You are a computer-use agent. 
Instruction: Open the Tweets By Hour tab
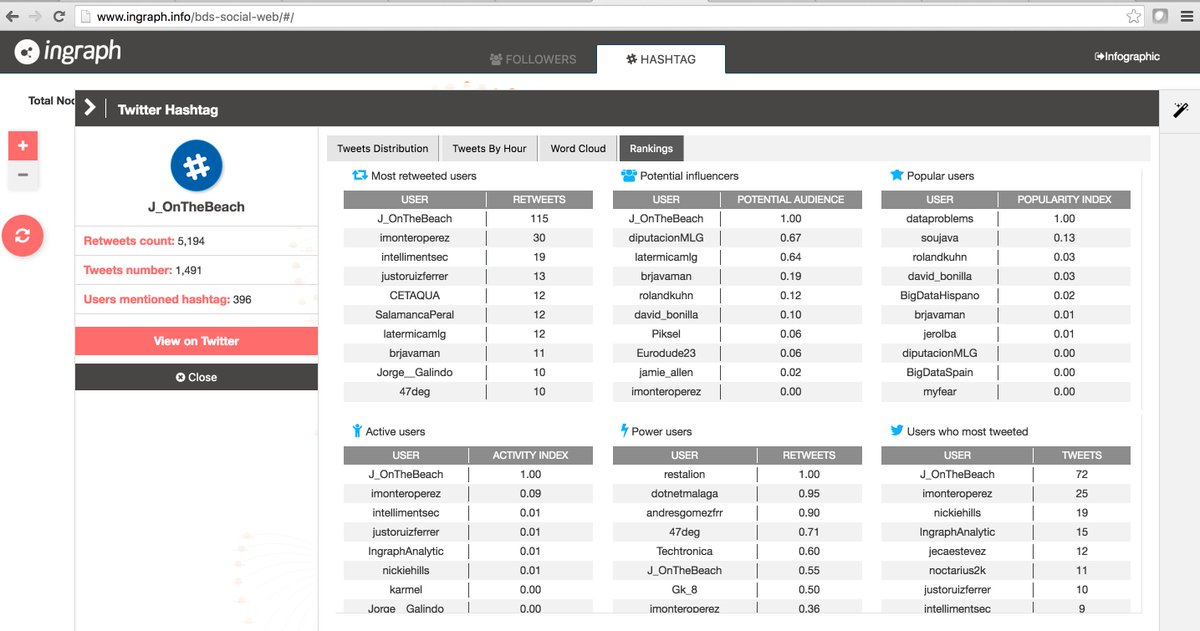click(489, 148)
